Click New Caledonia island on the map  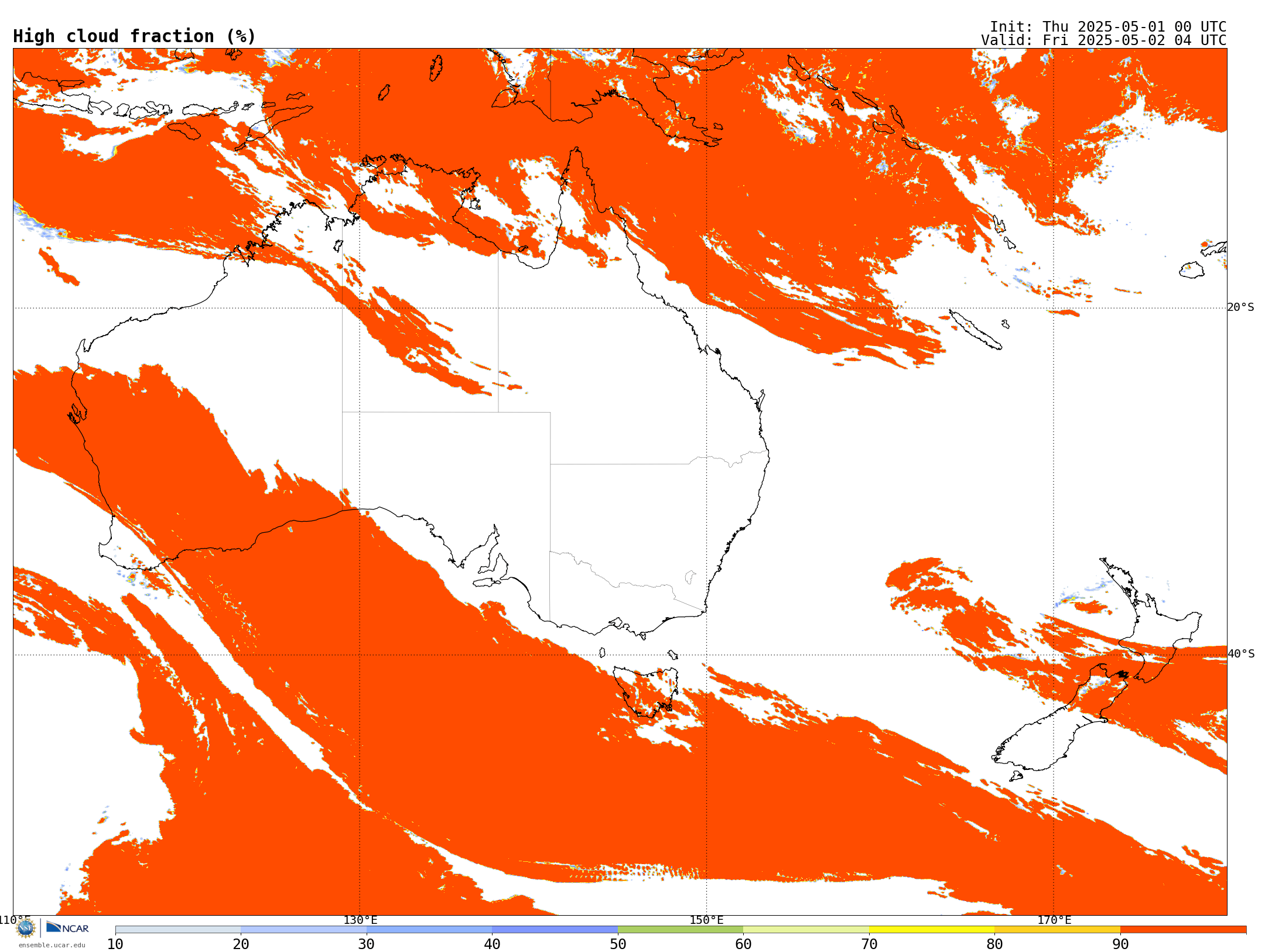[x=975, y=330]
